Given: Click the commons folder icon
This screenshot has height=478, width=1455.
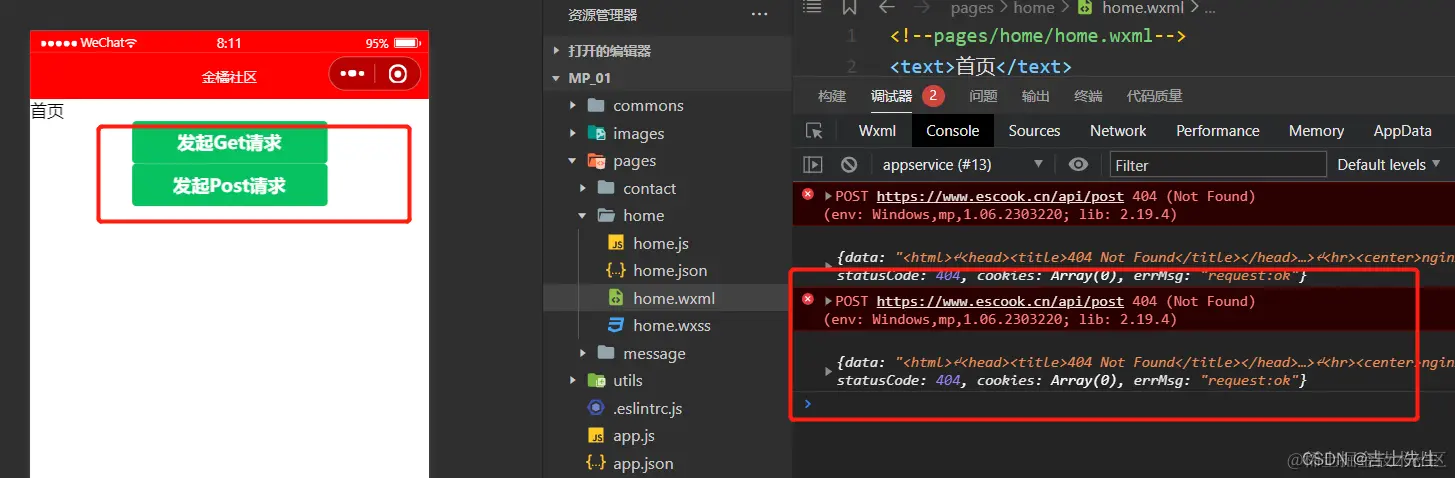Looking at the screenshot, I should [597, 105].
